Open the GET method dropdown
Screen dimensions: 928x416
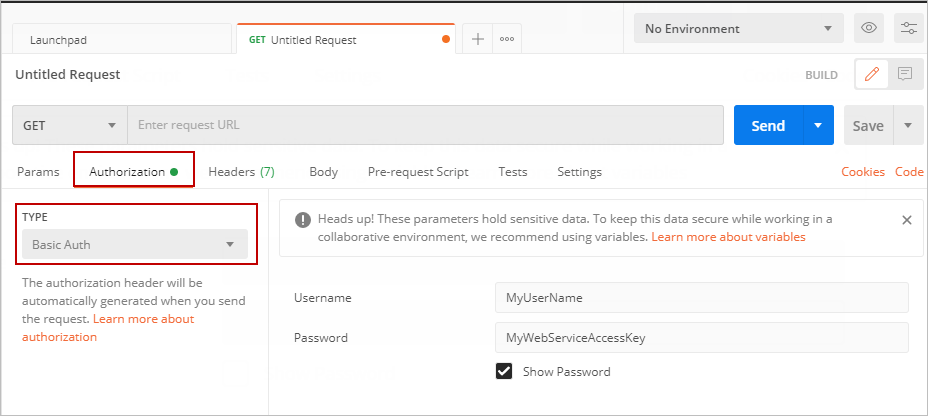[x=69, y=126]
